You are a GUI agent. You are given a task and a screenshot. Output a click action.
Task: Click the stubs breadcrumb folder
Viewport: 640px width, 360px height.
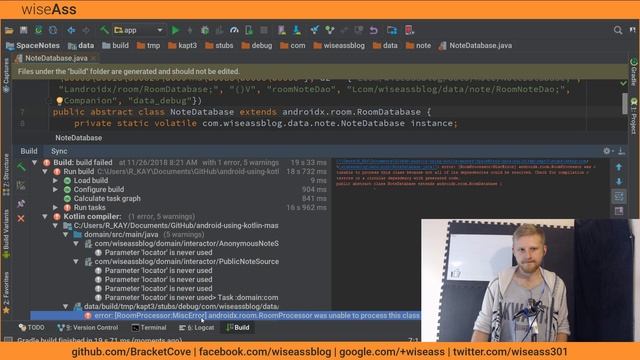tap(219, 45)
